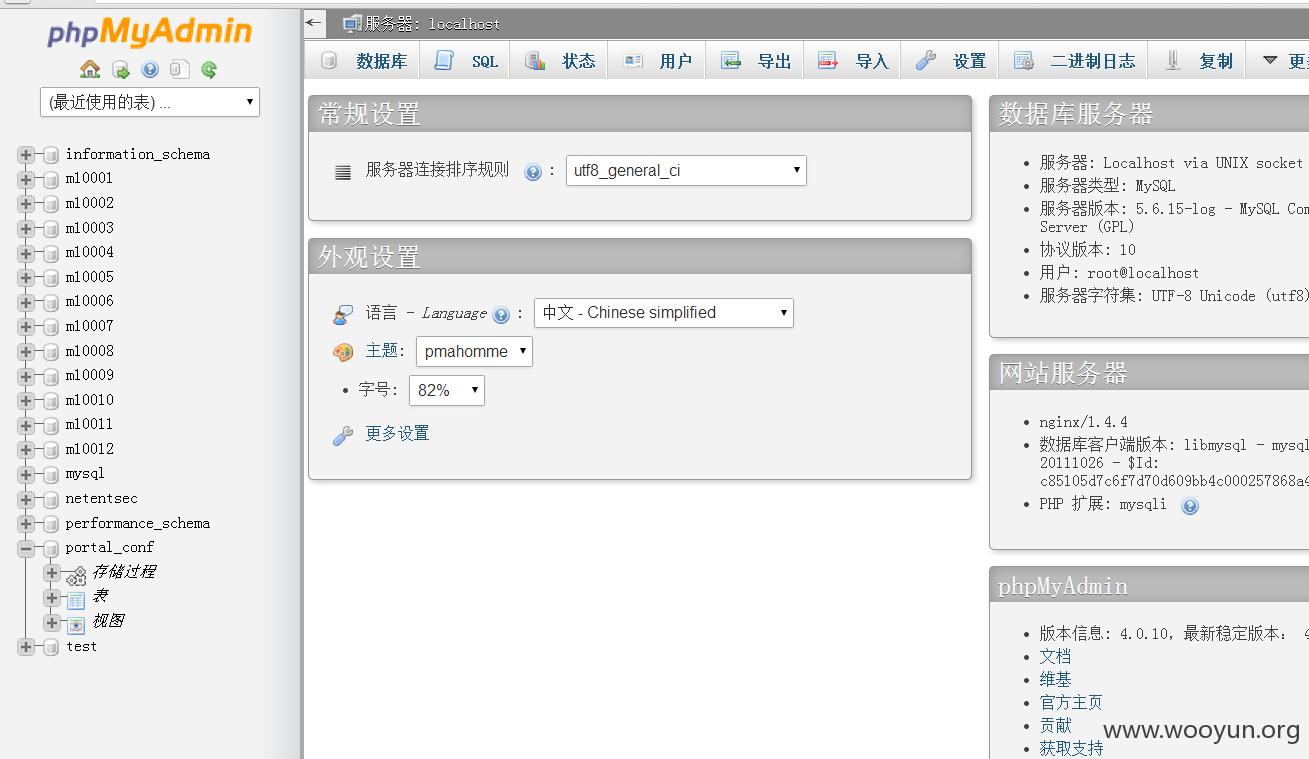
Task: Open the 获取支持 link
Action: pos(1071,749)
